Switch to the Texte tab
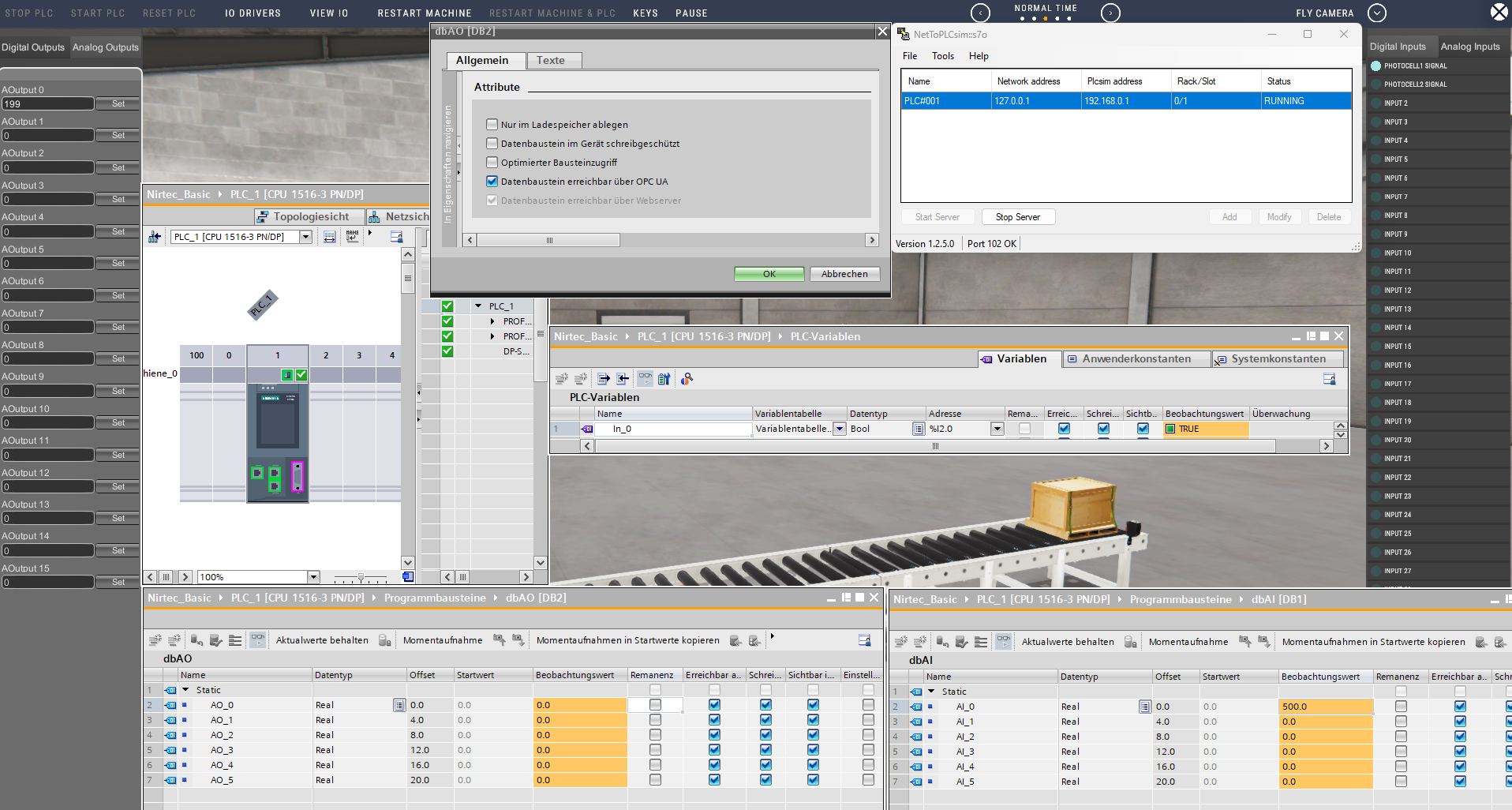This screenshot has width=1512, height=810. [x=550, y=61]
